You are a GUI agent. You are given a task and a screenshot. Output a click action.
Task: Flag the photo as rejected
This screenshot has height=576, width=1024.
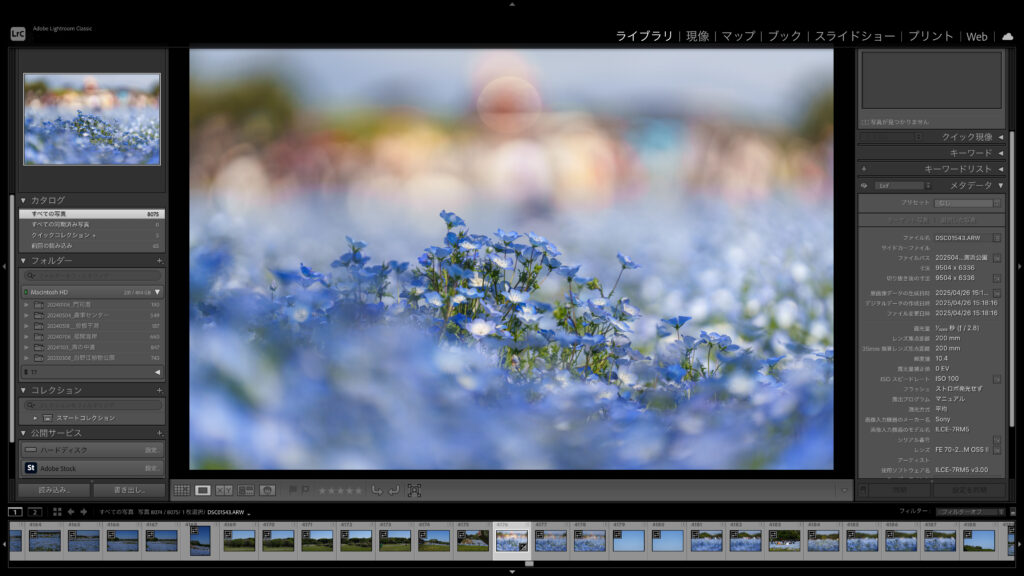[x=305, y=490]
